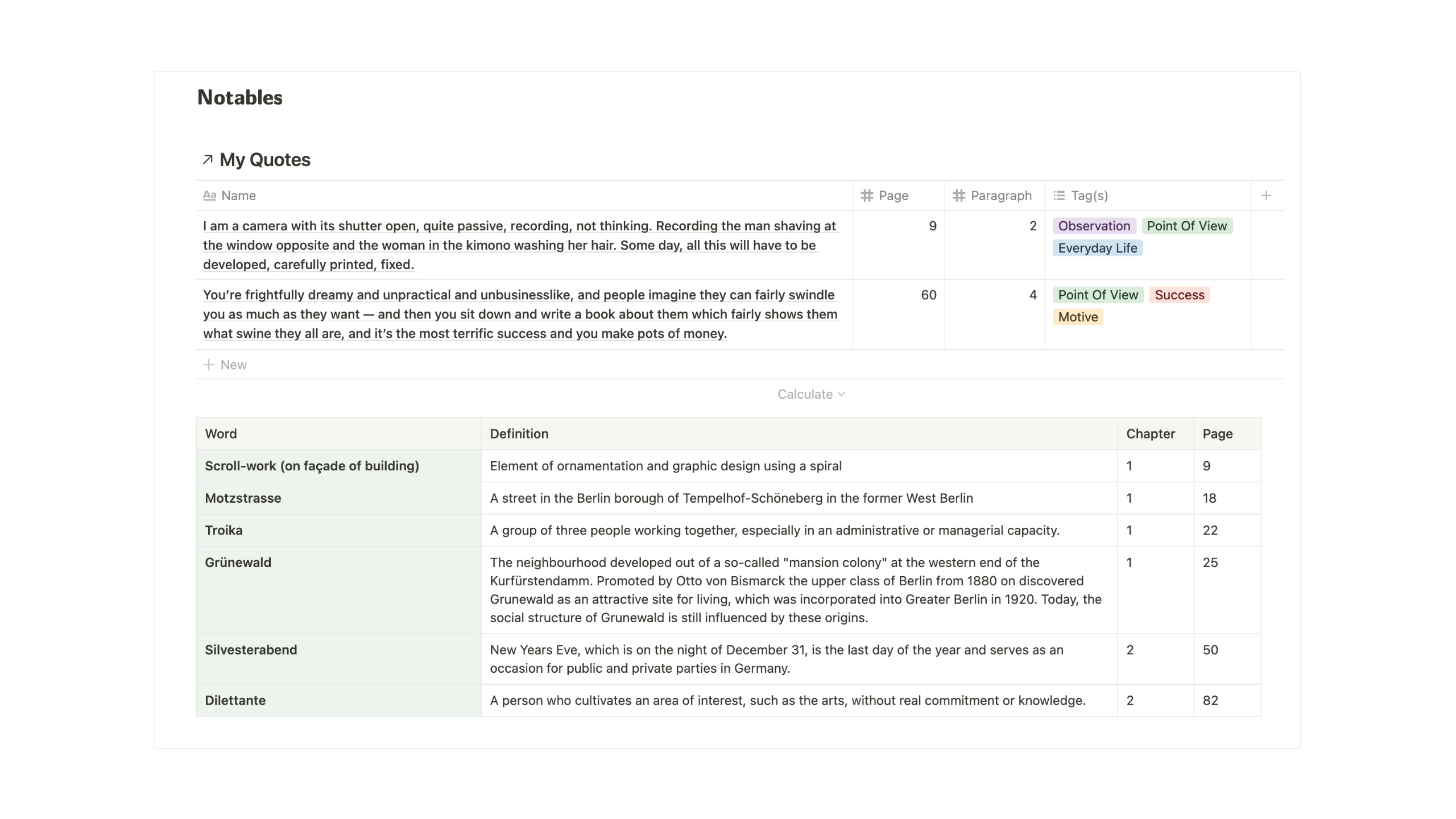Select the Name column header
The height and width of the screenshot is (819, 1456).
click(x=524, y=196)
